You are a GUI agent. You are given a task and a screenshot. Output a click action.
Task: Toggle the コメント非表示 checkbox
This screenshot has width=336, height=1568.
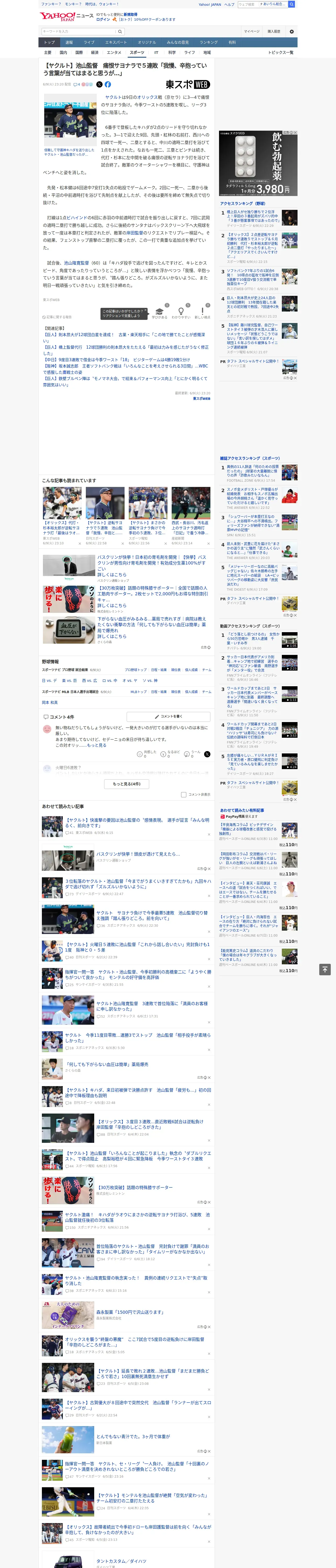click(x=183, y=794)
